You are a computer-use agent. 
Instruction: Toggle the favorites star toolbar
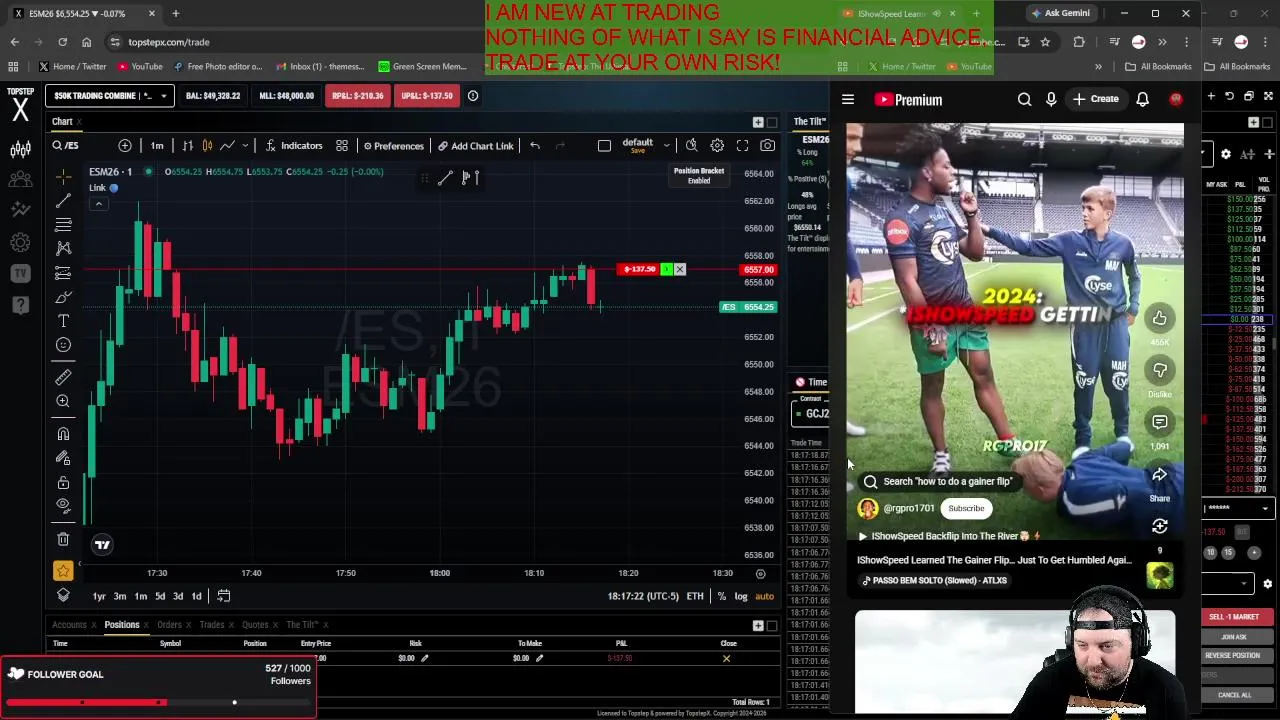(x=63, y=571)
